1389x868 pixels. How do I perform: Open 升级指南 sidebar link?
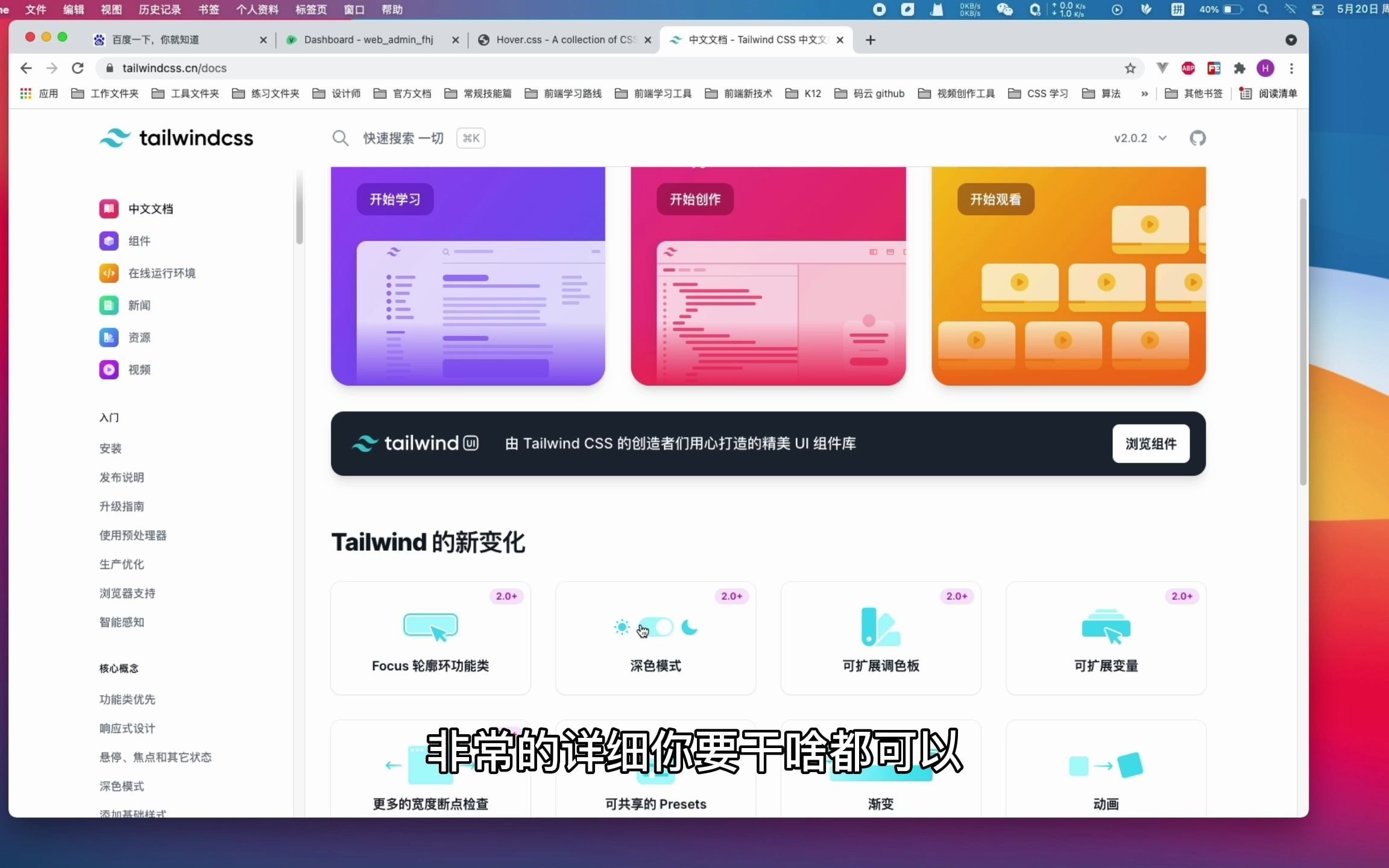(x=122, y=506)
